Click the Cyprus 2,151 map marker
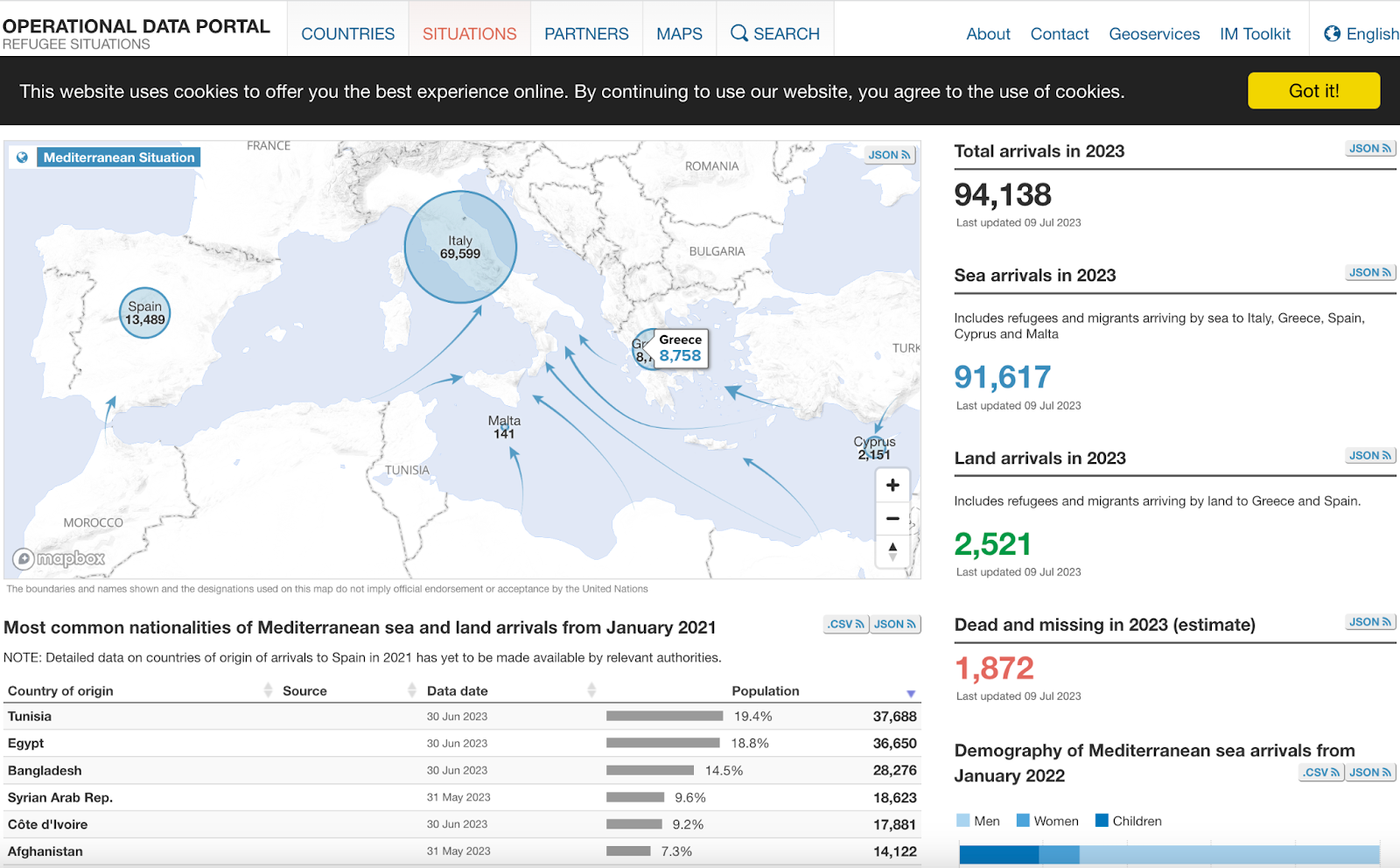This screenshot has height=868, width=1400. pyautogui.click(x=875, y=448)
